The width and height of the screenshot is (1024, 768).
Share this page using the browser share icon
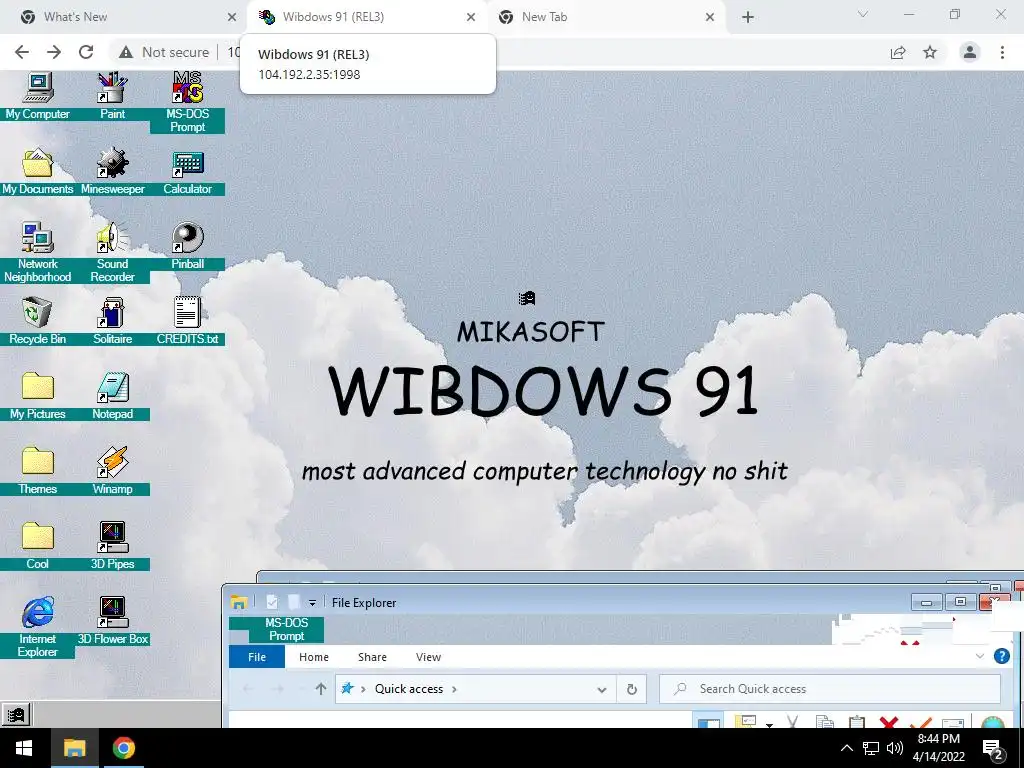pos(898,52)
